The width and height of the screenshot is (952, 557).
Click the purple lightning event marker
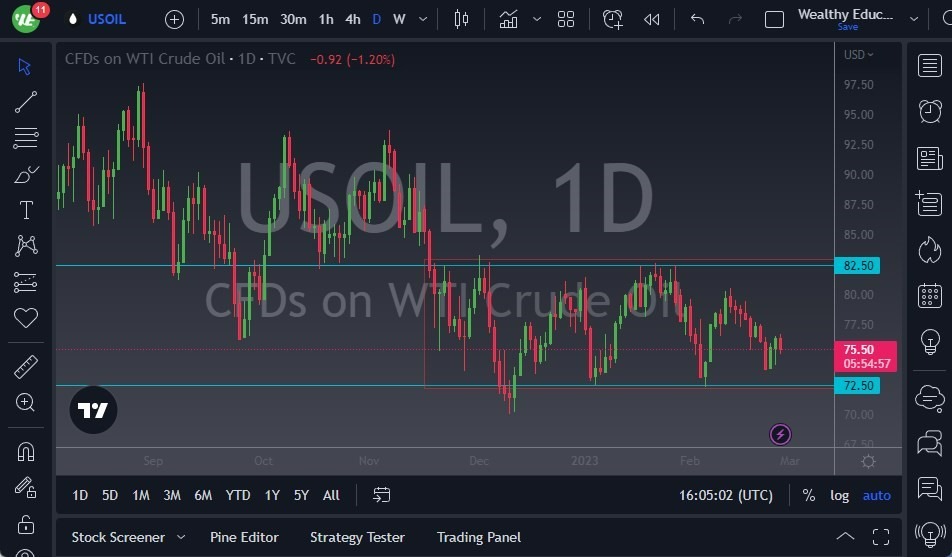[x=780, y=434]
